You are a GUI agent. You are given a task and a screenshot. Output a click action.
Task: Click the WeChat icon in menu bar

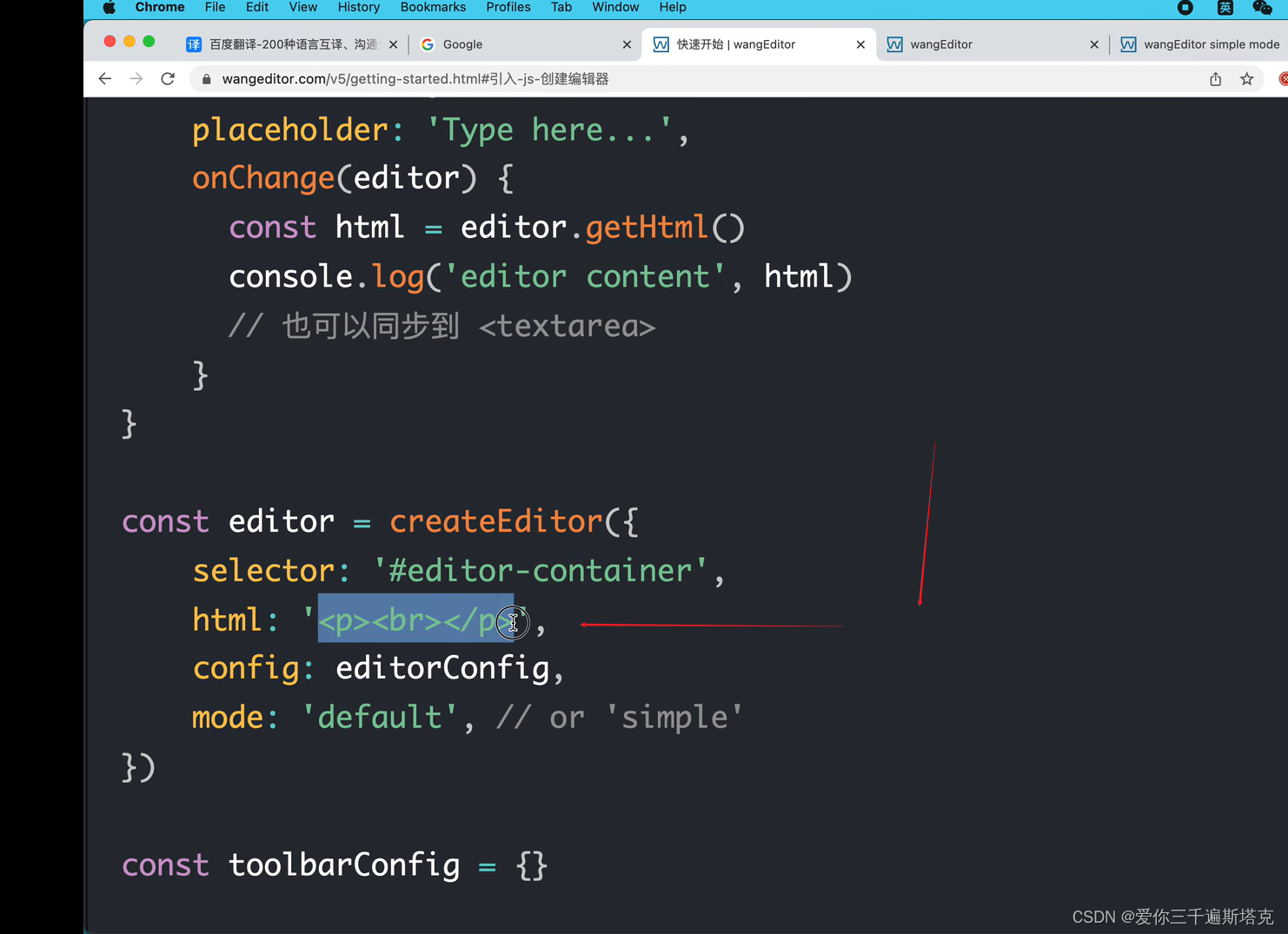point(1262,8)
